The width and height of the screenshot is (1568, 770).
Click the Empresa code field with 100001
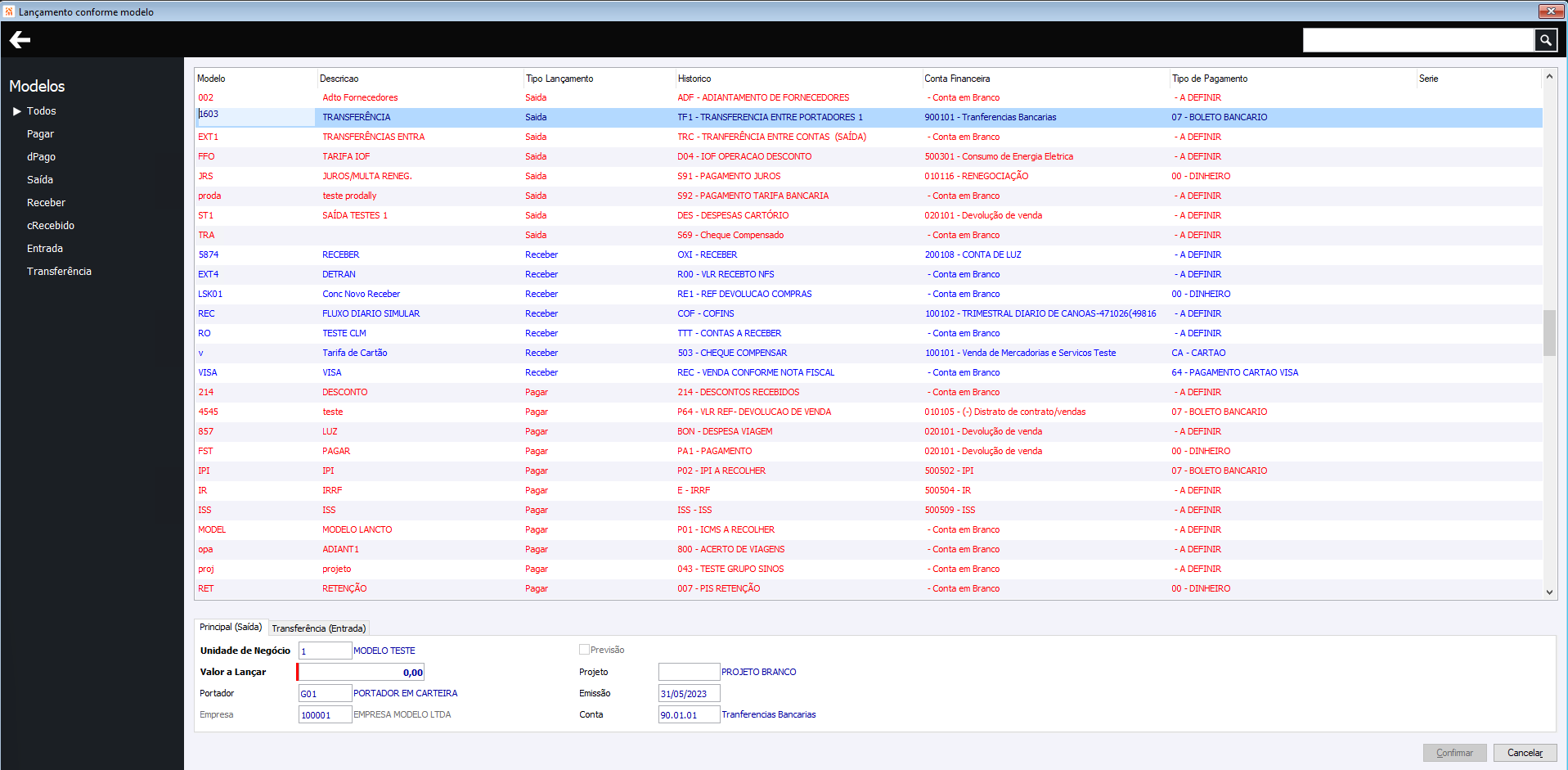tap(325, 714)
